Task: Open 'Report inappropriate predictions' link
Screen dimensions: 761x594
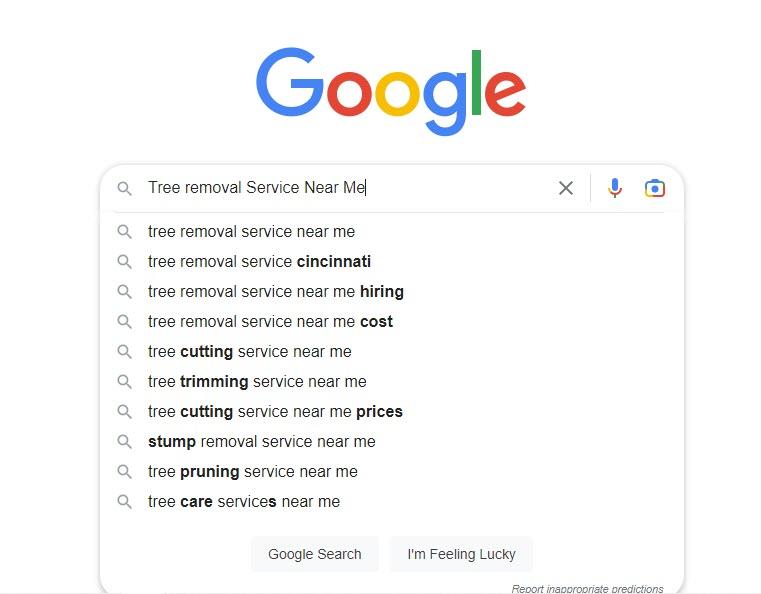Action: pos(587,589)
